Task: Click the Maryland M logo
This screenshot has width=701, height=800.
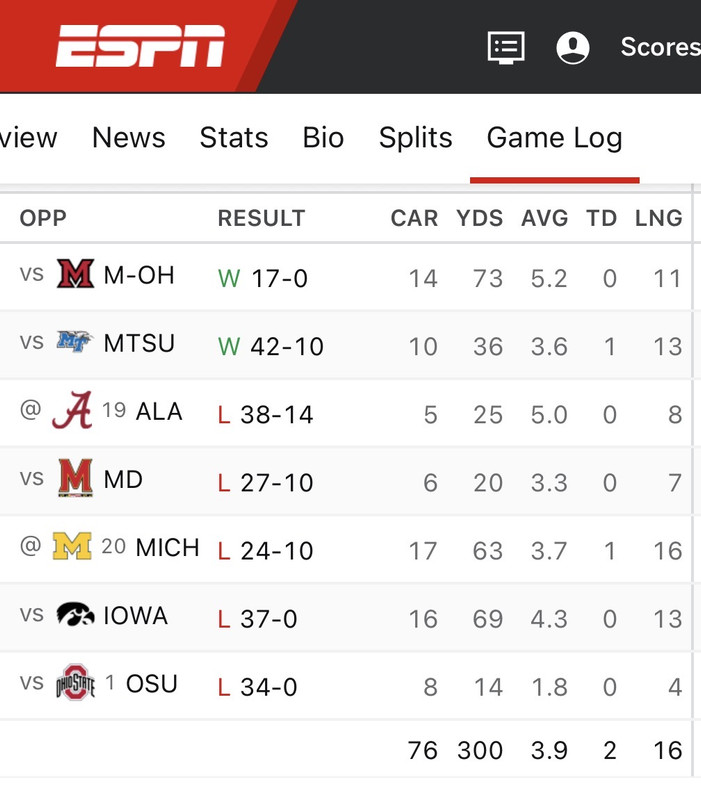Action: pyautogui.click(x=76, y=478)
